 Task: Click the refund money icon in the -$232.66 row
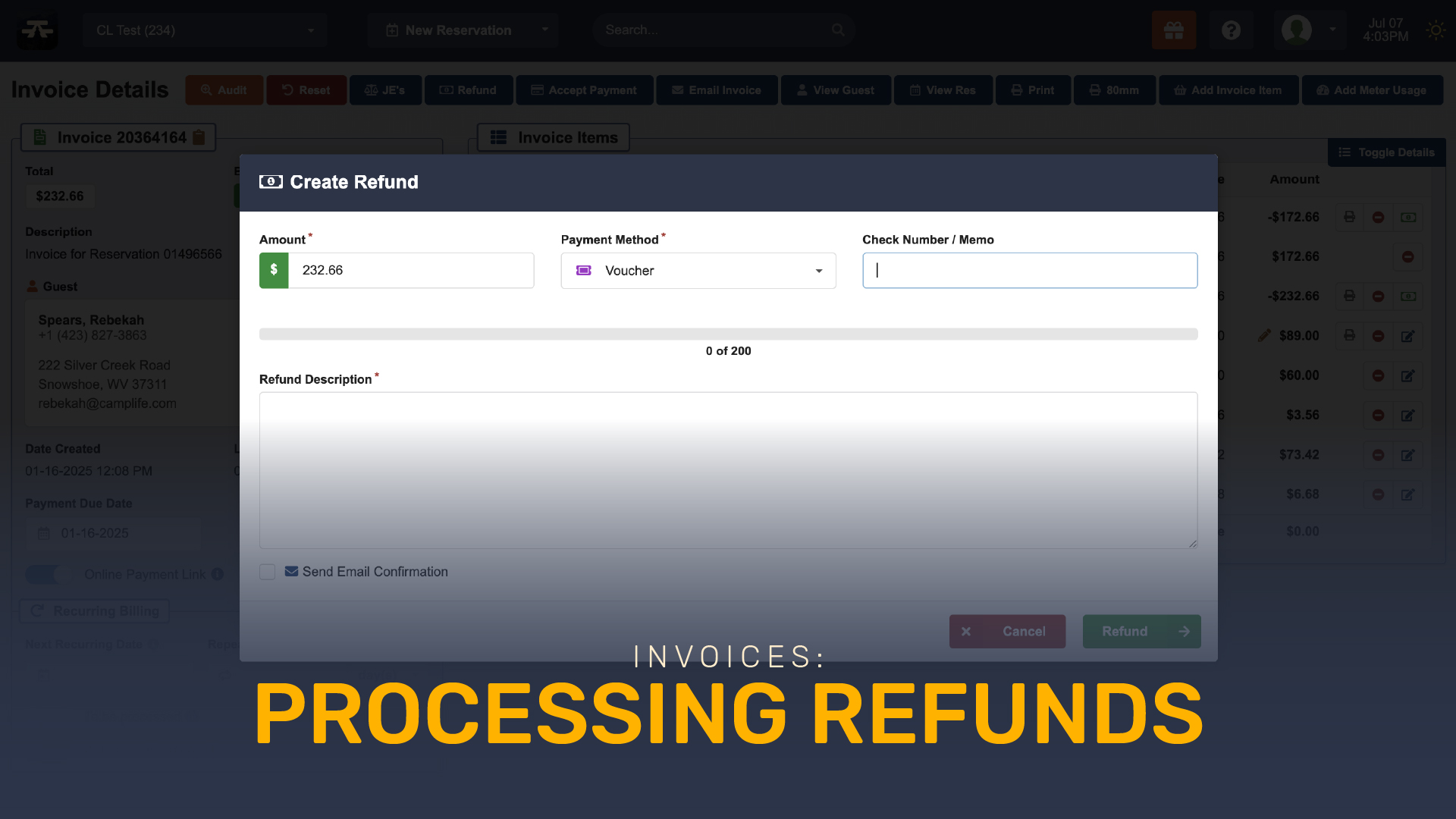[1407, 296]
